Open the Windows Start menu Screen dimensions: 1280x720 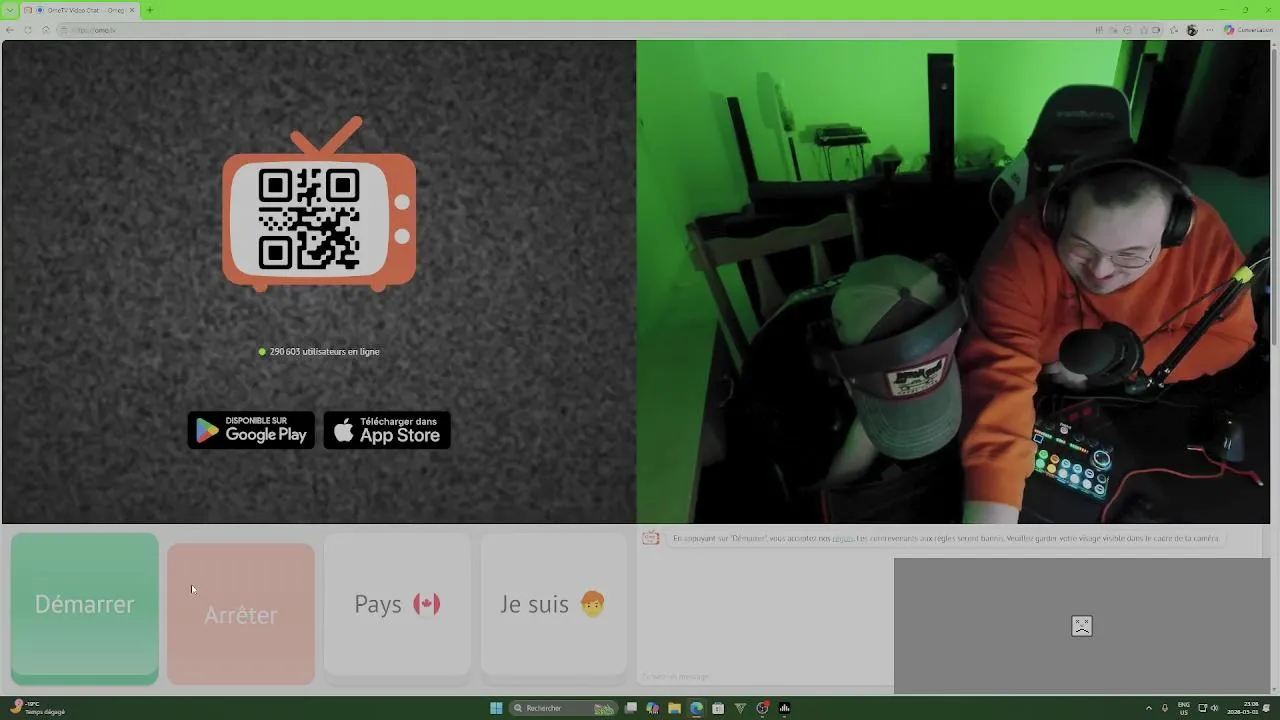[x=496, y=708]
